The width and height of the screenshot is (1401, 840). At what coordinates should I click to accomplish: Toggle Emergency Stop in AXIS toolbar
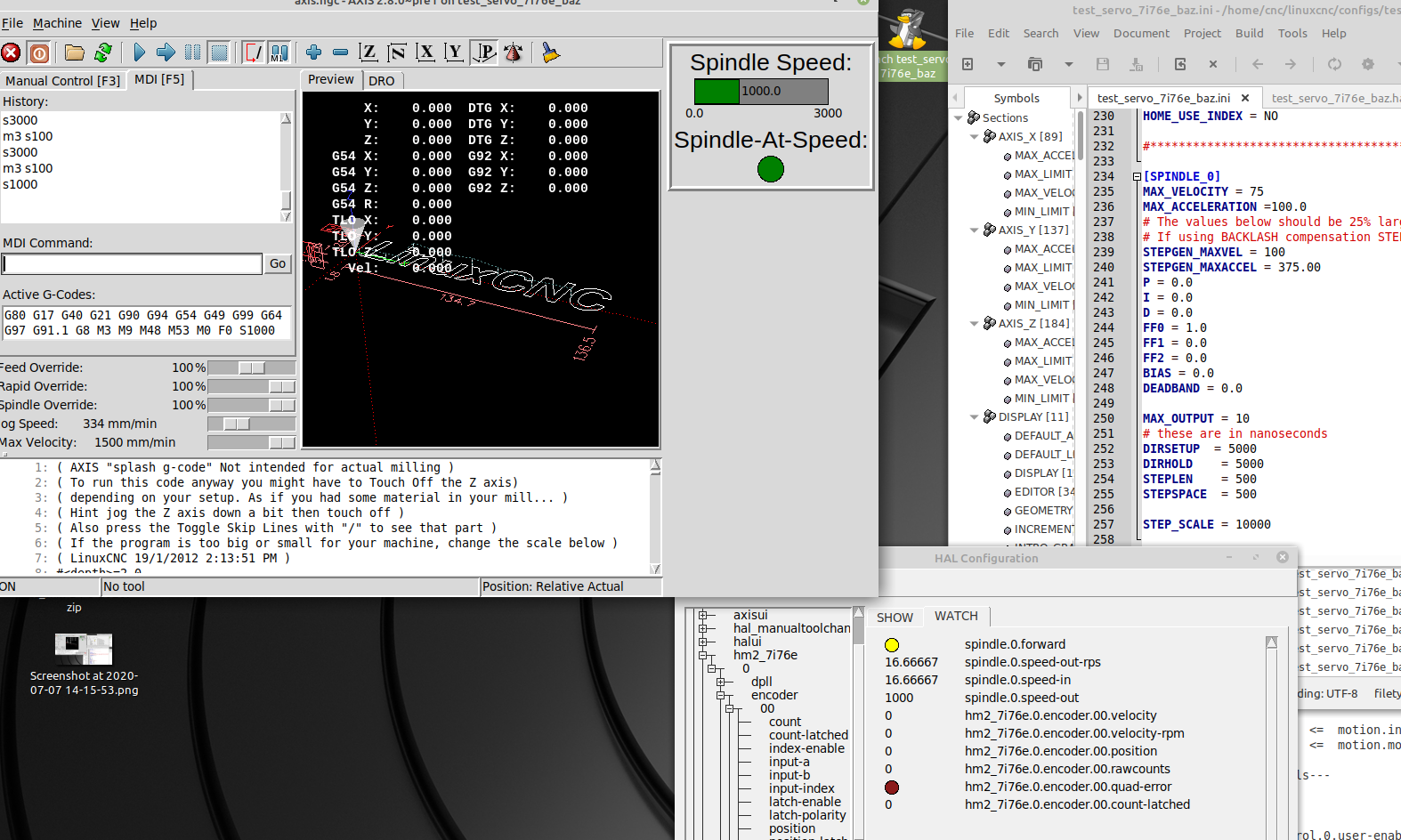click(12, 53)
